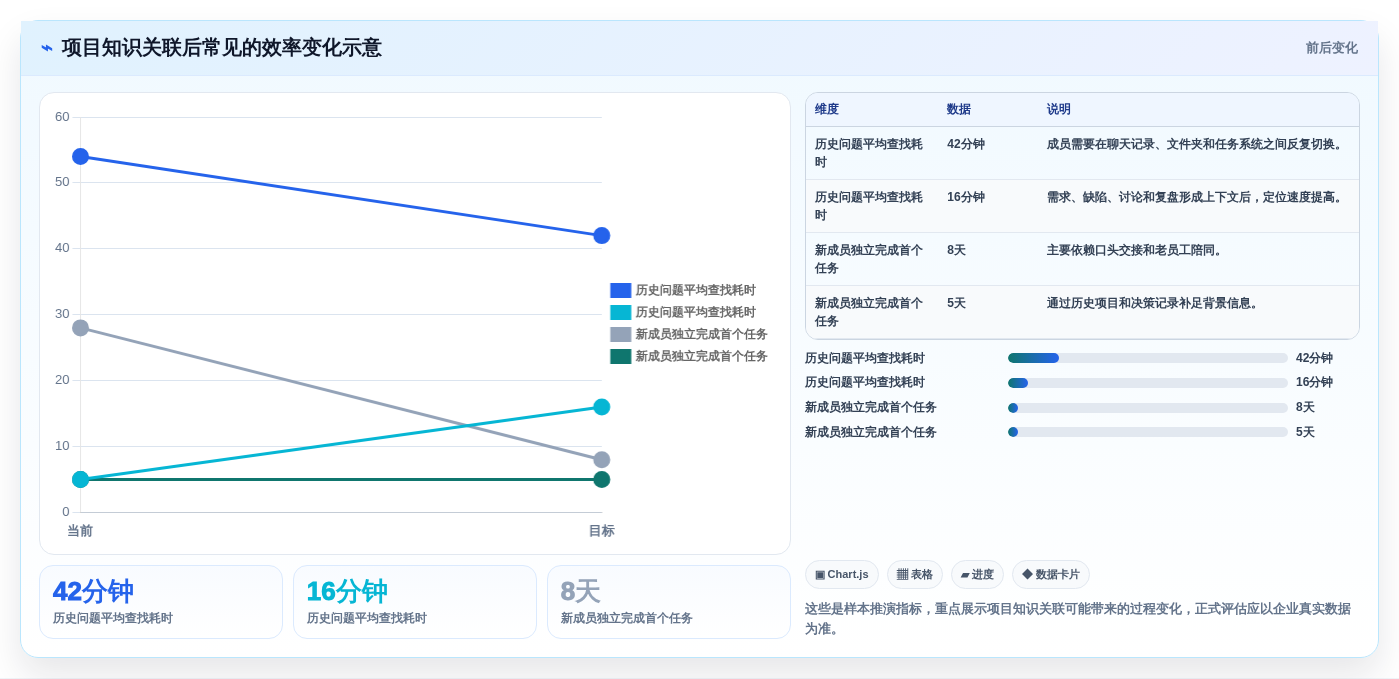Click the lightning icon beside the title

(x=47, y=48)
